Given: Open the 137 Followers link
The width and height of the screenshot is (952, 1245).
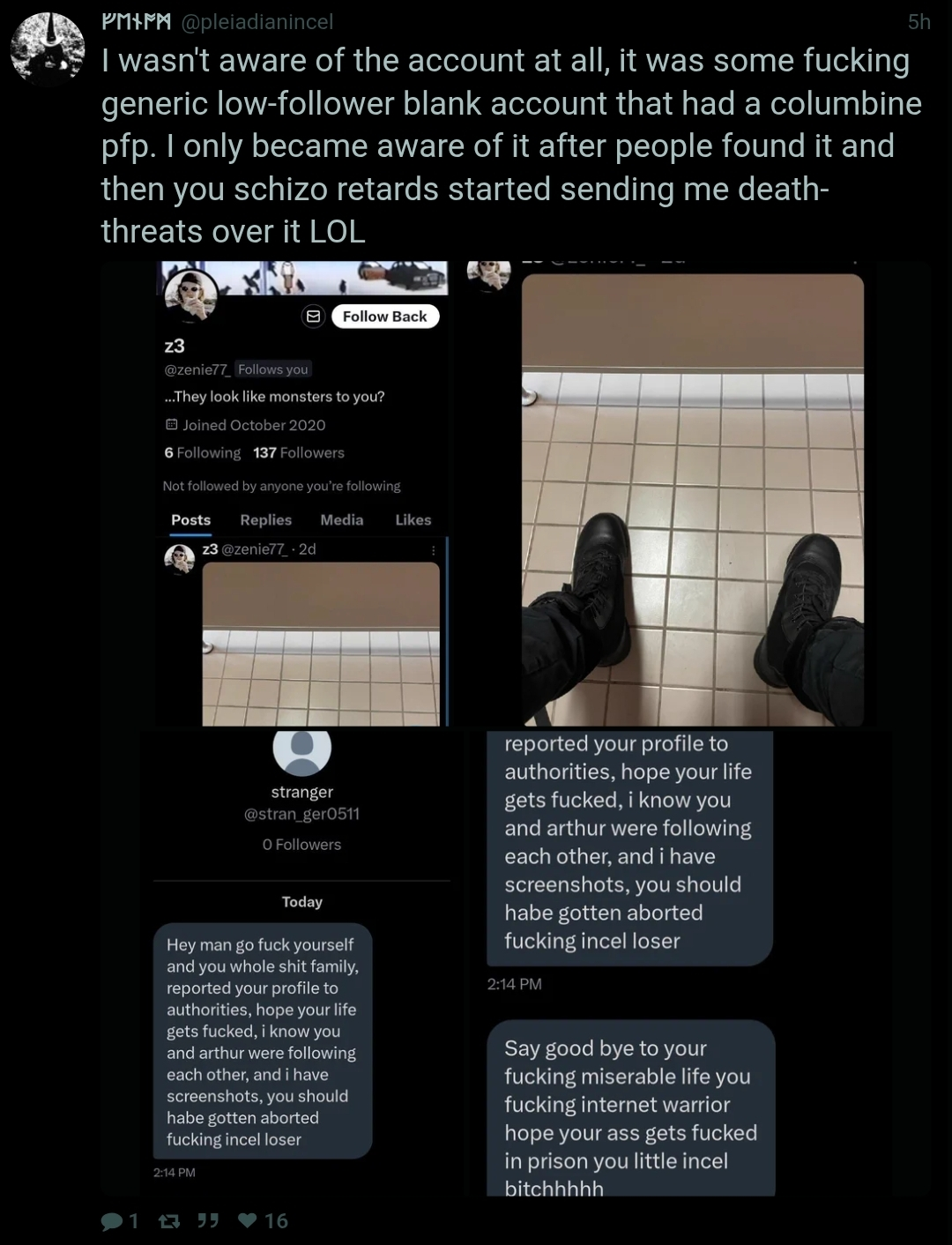Looking at the screenshot, I should click(299, 452).
